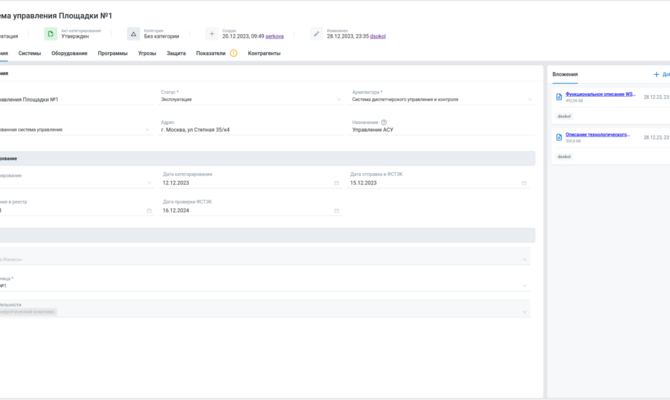670x400 pixels.
Task: Expand the greyed dropdown containing Ижевск
Action: pyautogui.click(x=525, y=259)
